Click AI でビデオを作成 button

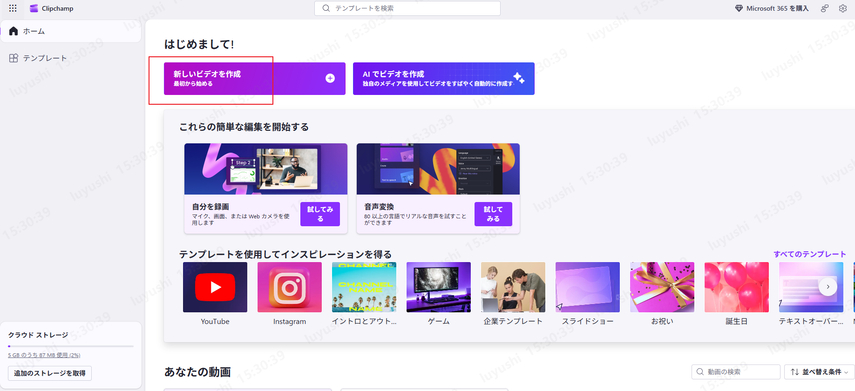pyautogui.click(x=443, y=79)
